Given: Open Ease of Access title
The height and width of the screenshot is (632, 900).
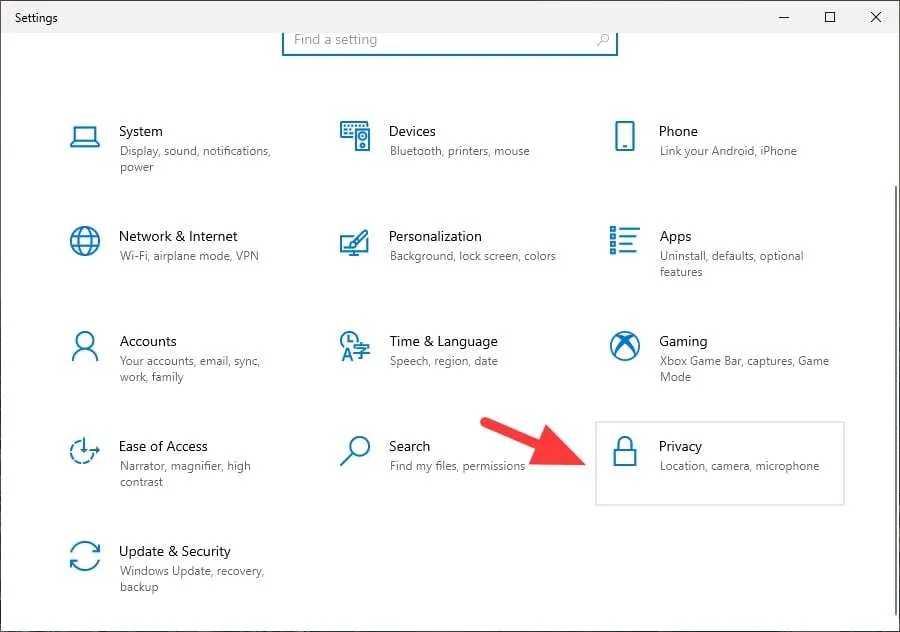Looking at the screenshot, I should point(163,447).
